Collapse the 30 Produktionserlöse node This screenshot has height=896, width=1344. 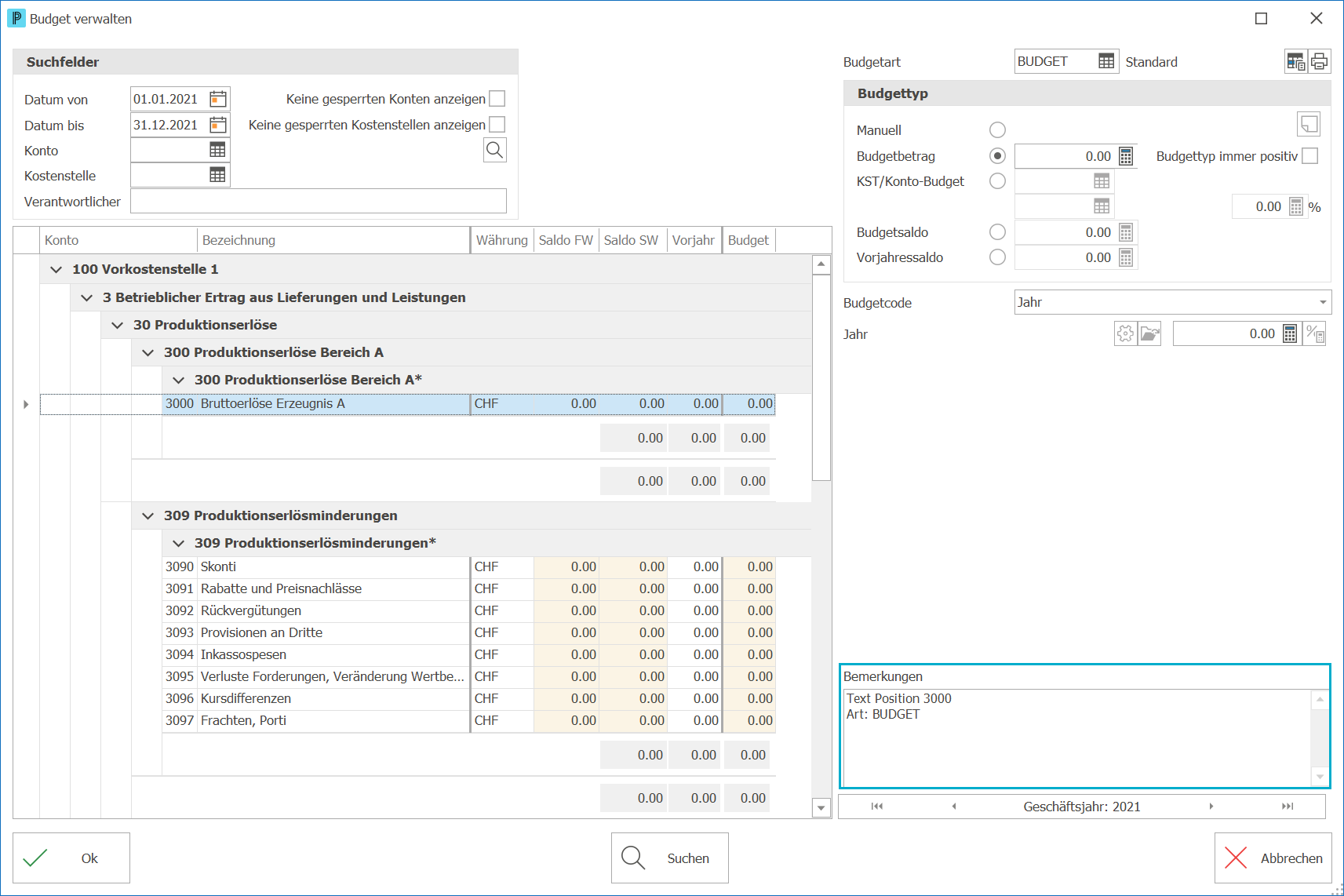pyautogui.click(x=118, y=325)
